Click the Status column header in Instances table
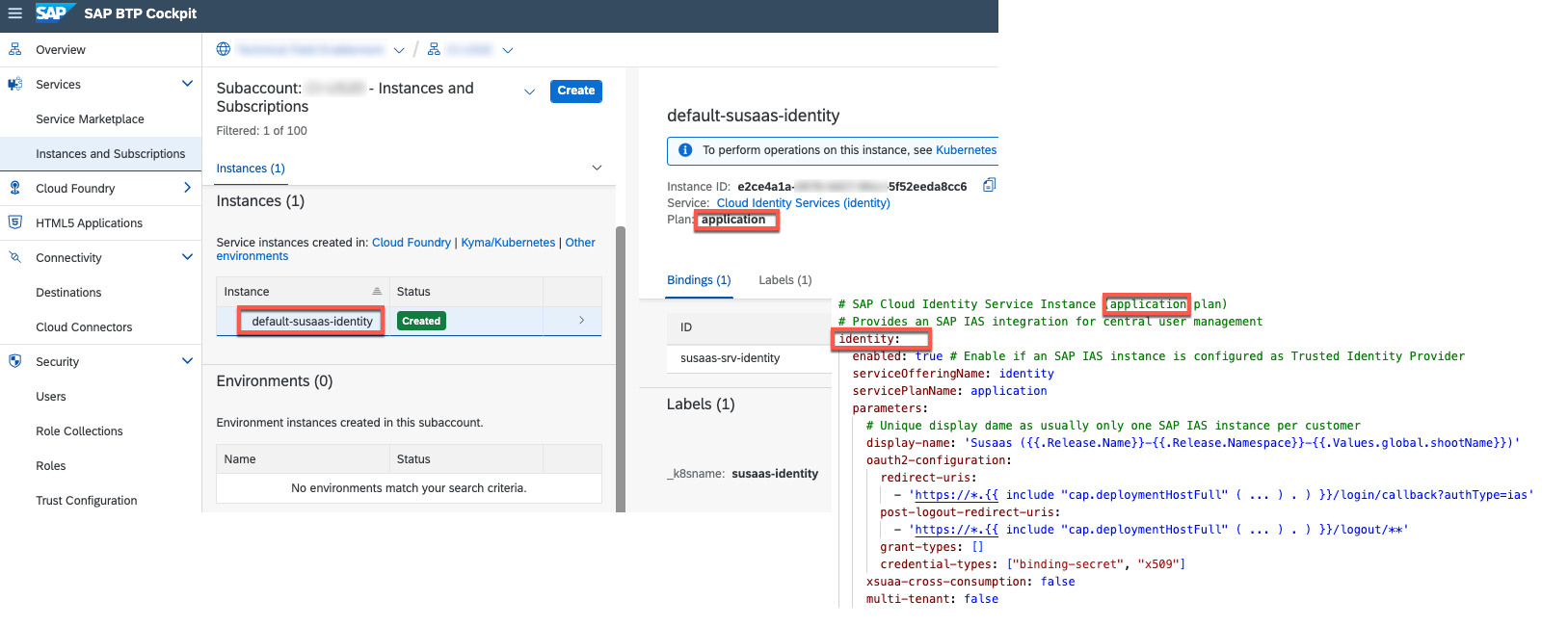 pyautogui.click(x=413, y=292)
